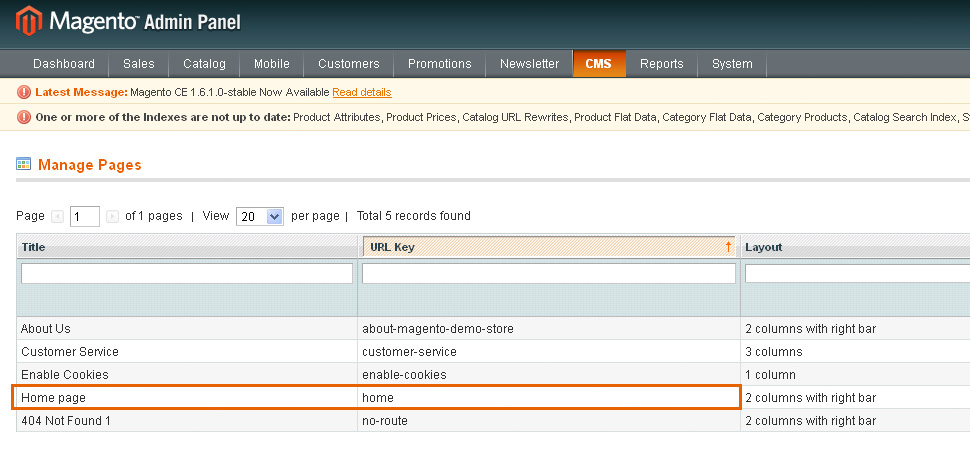Open the per page View dropdown
Image resolution: width=970 pixels, height=470 pixels.
(260, 216)
